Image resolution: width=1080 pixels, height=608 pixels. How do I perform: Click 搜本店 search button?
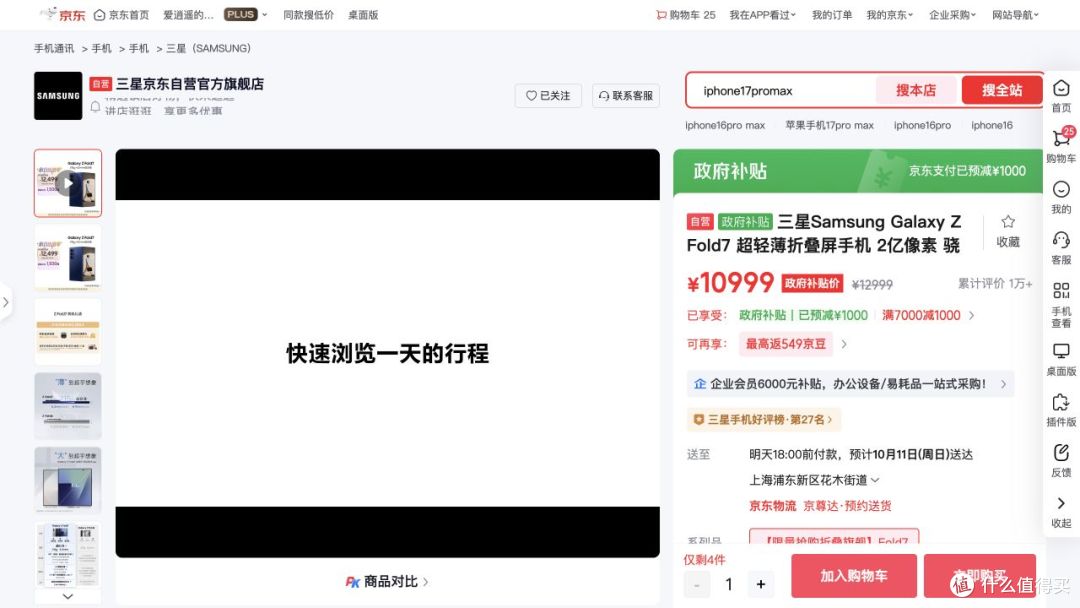(915, 90)
